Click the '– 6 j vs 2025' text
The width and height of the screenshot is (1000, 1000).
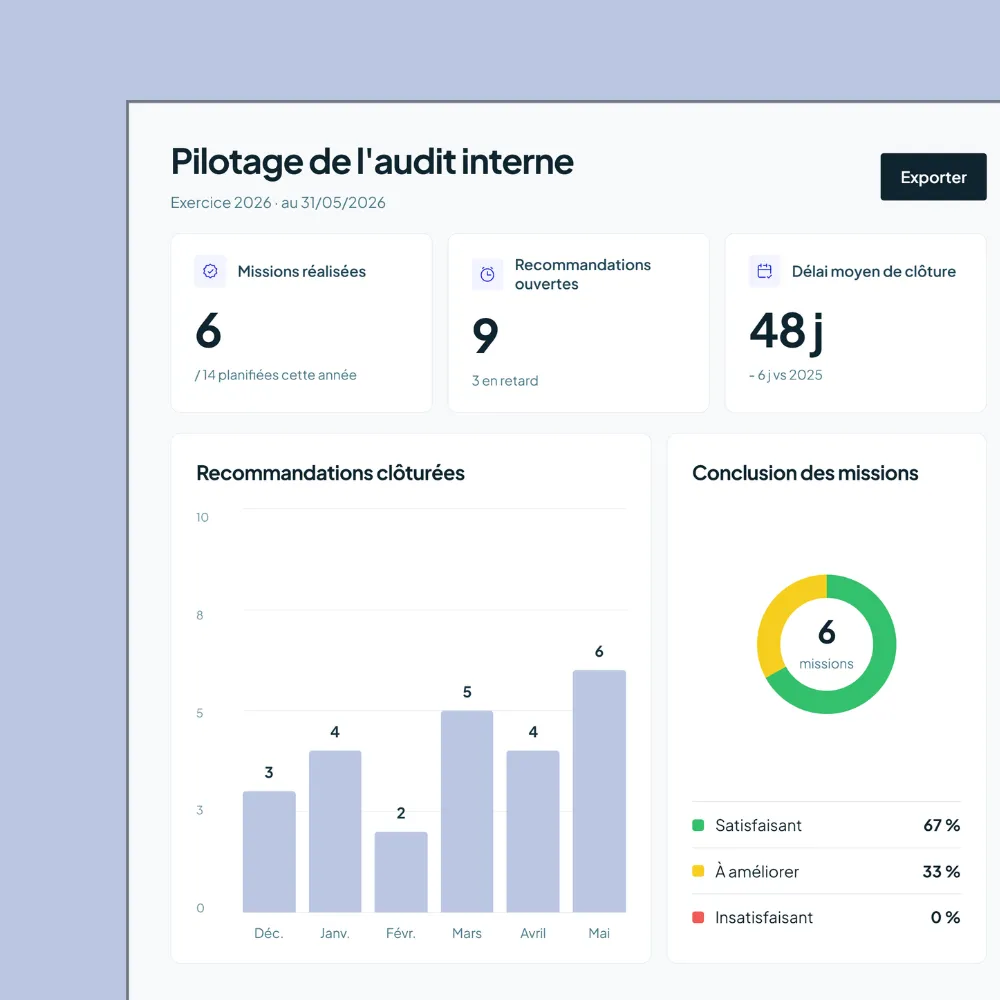(x=786, y=375)
